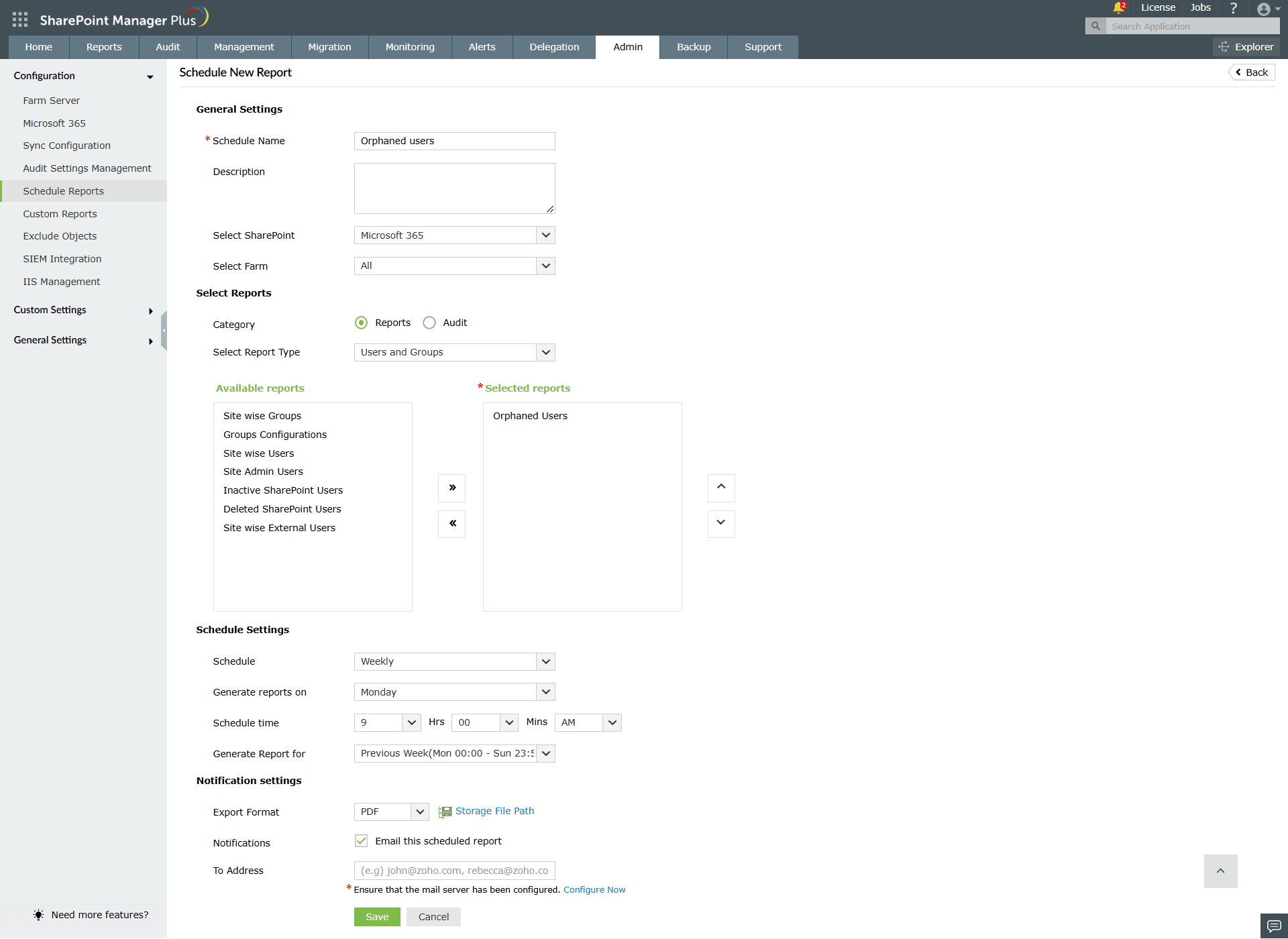1288x939 pixels.
Task: Select the Reports radio button
Action: (362, 323)
